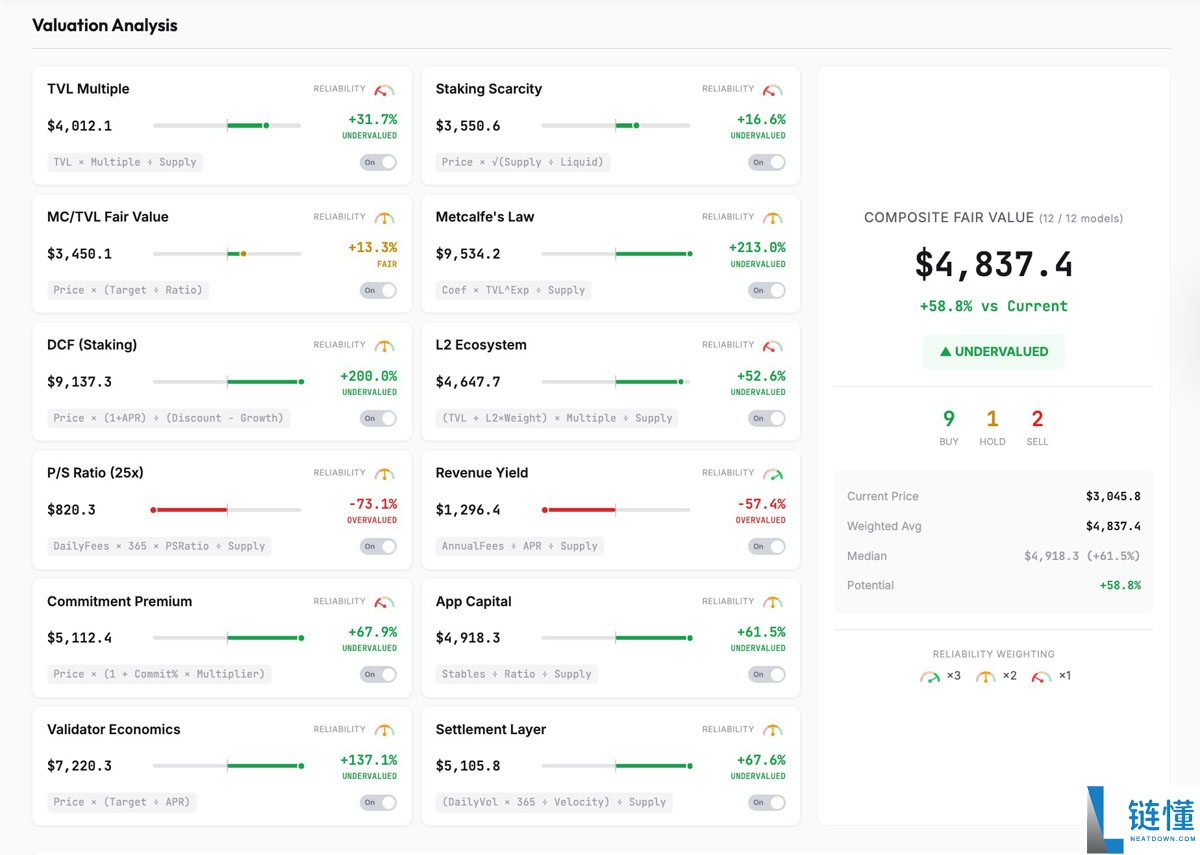Screen dimensions: 1200x855
Task: Toggle the App Capital model switch
Action: pos(767,674)
